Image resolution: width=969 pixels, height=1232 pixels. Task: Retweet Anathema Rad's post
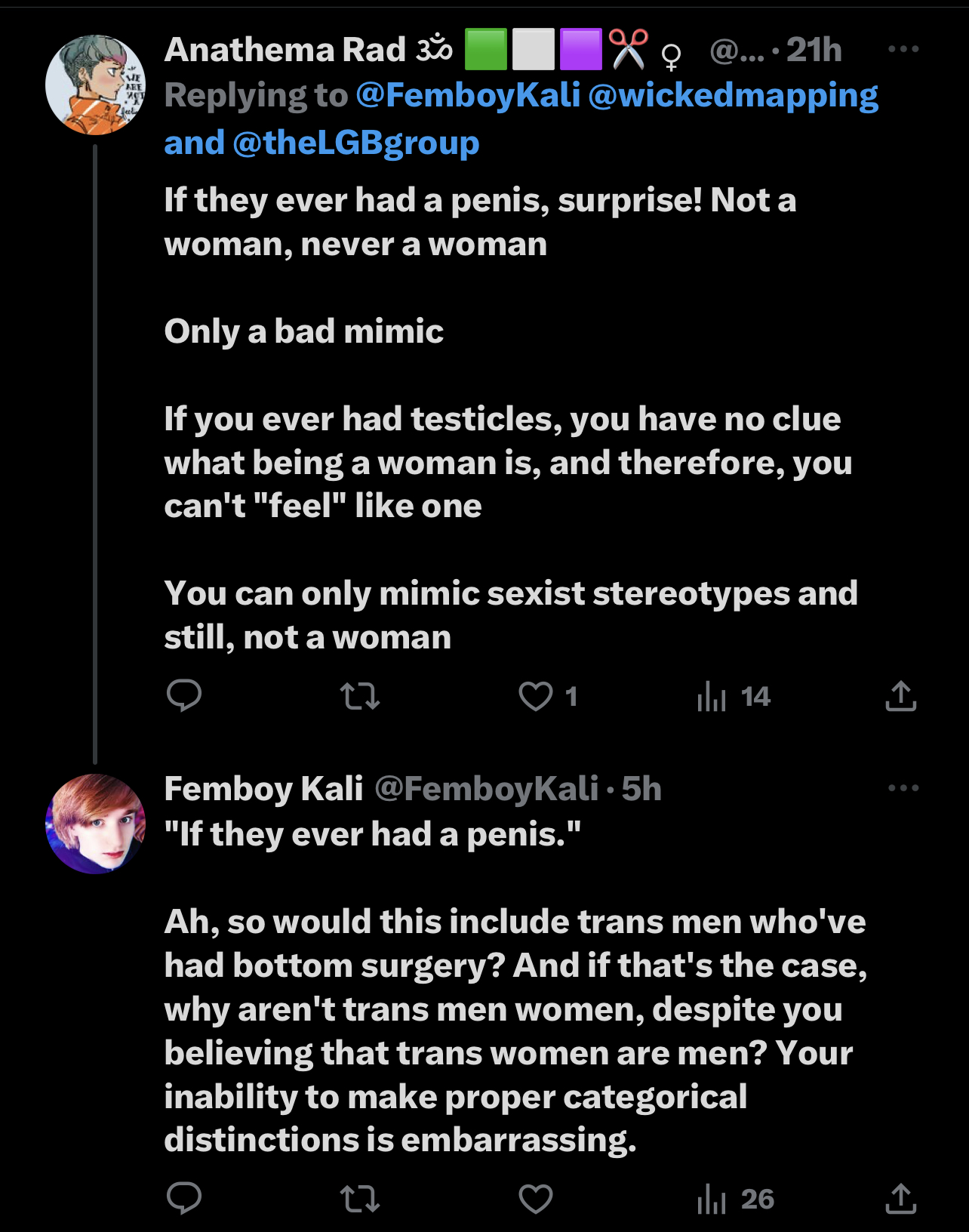point(360,696)
